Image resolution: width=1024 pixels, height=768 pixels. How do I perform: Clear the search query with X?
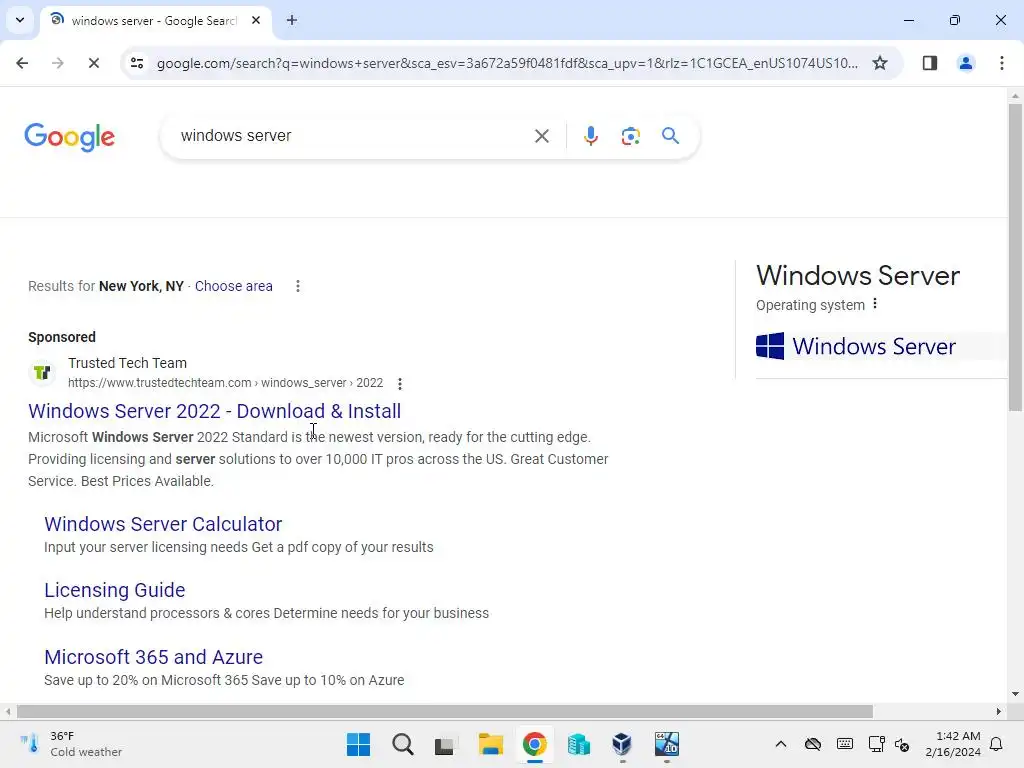541,136
